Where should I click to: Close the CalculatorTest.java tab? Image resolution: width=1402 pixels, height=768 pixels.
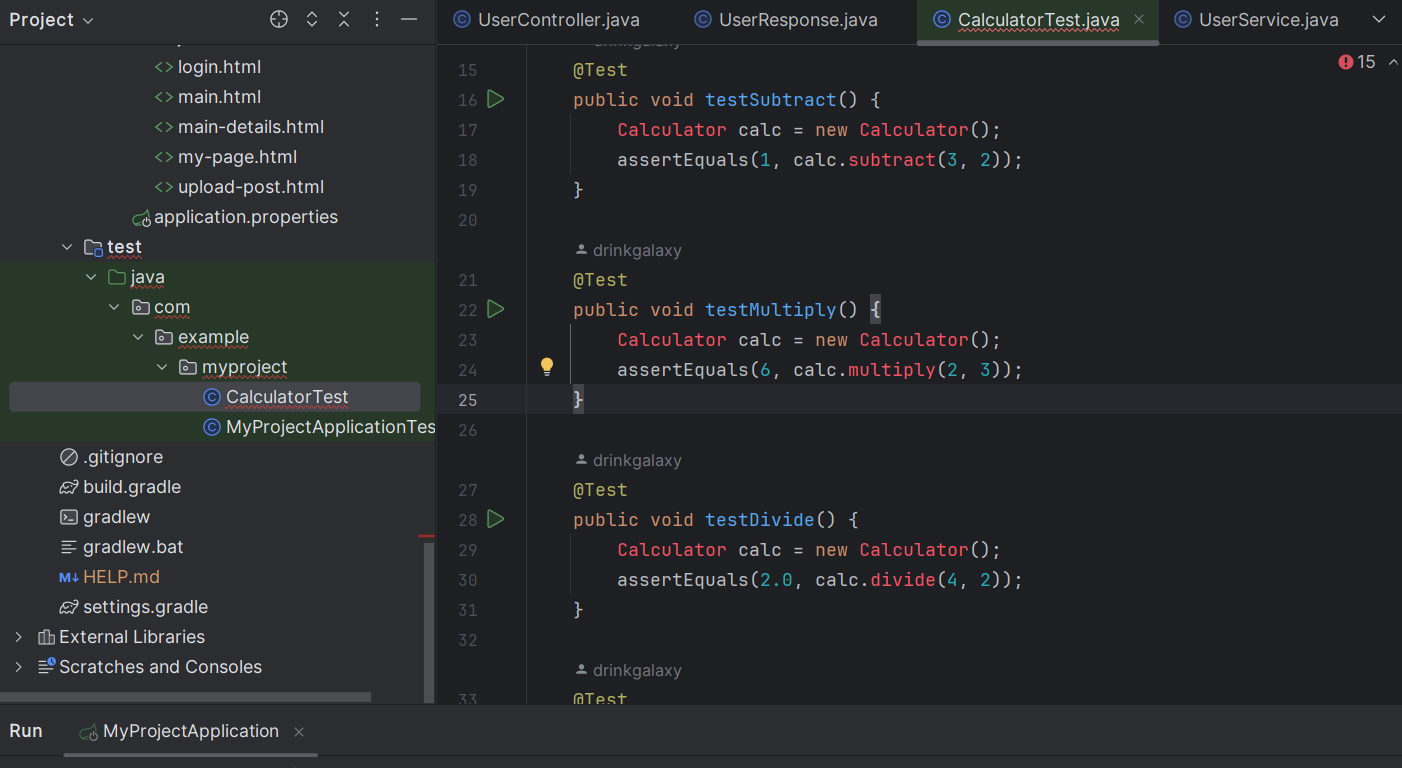(1139, 19)
